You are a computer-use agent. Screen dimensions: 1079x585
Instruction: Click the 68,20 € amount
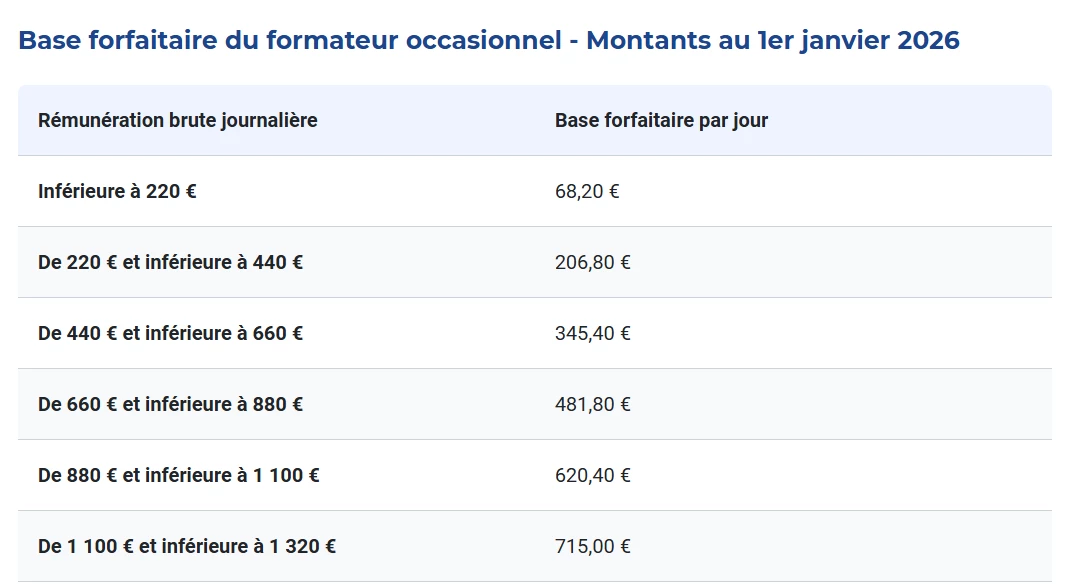[x=587, y=191]
